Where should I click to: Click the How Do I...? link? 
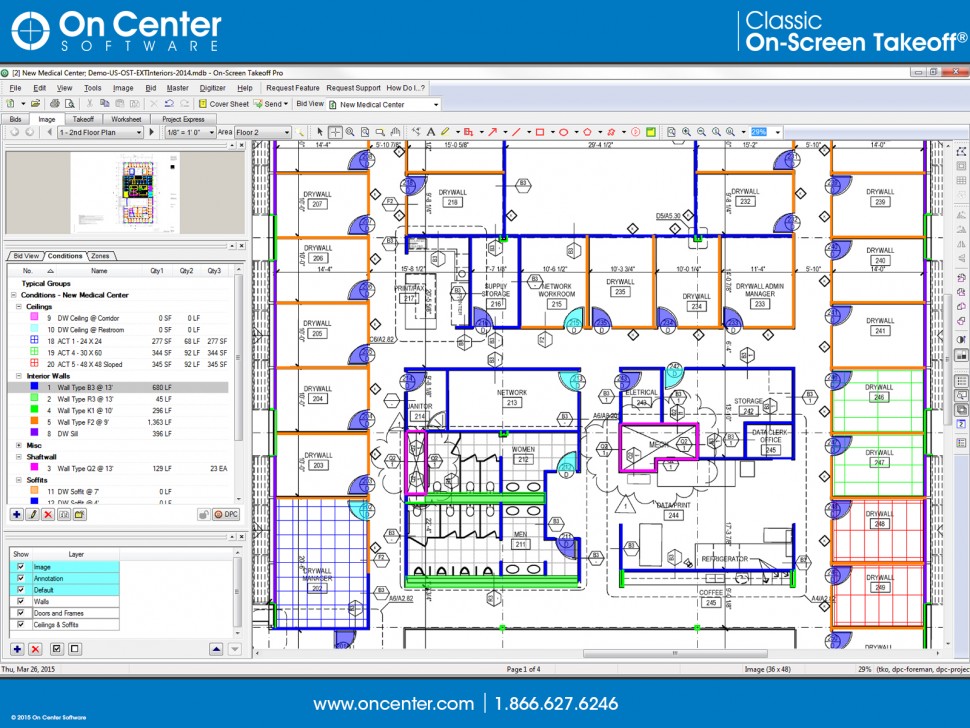pyautogui.click(x=406, y=88)
